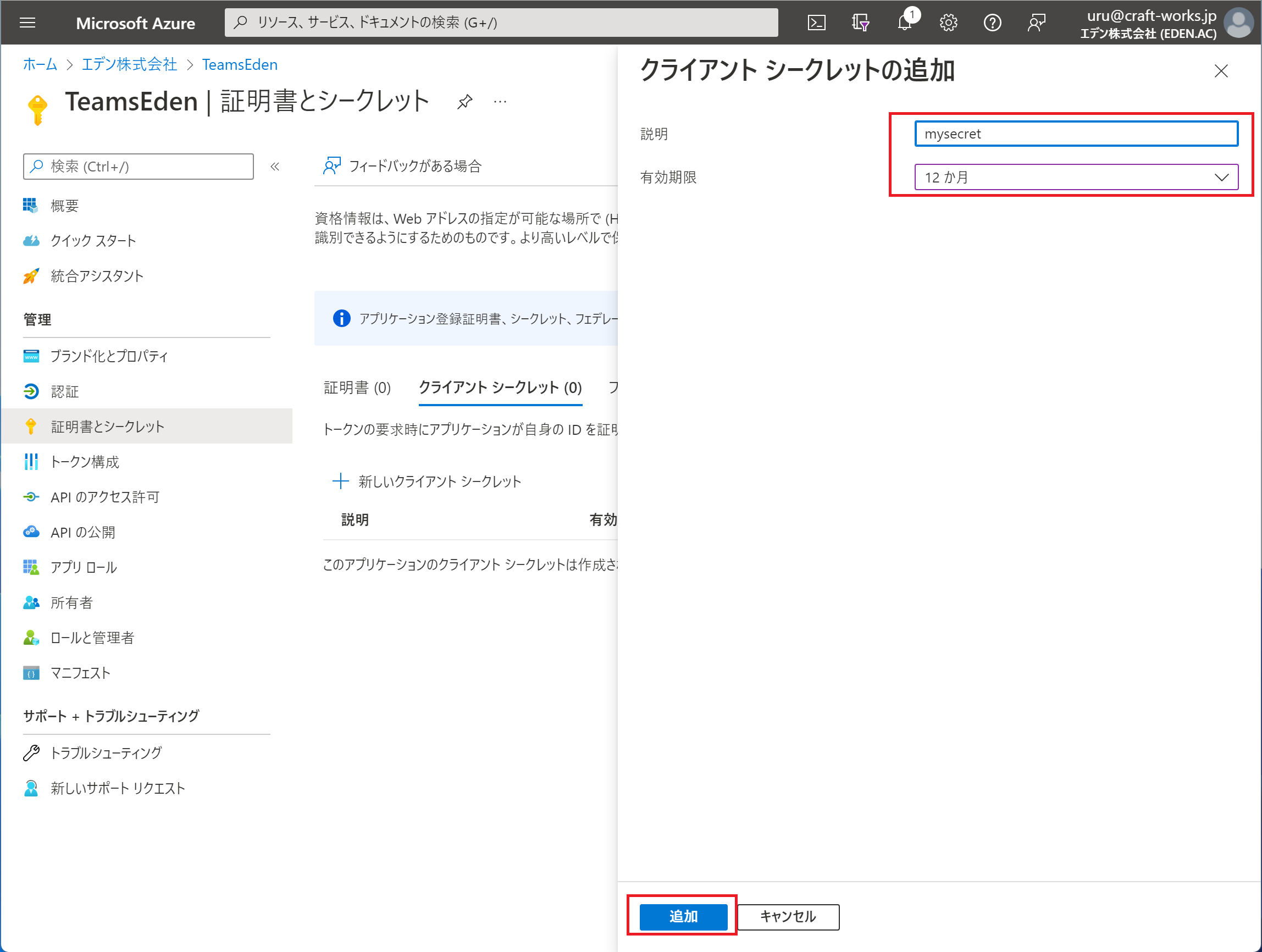
Task: Open portal settings gear
Action: click(x=948, y=23)
